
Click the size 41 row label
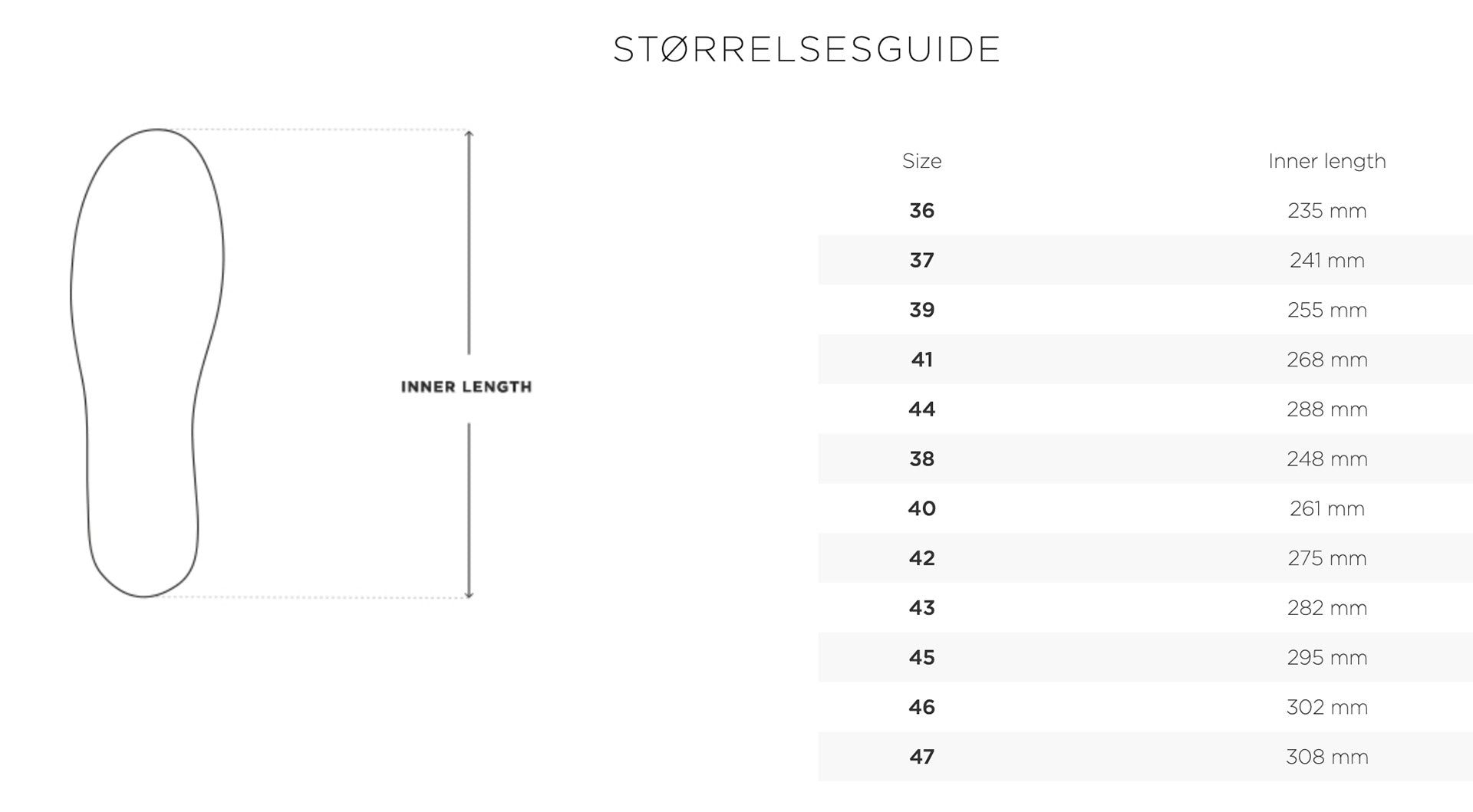point(921,360)
